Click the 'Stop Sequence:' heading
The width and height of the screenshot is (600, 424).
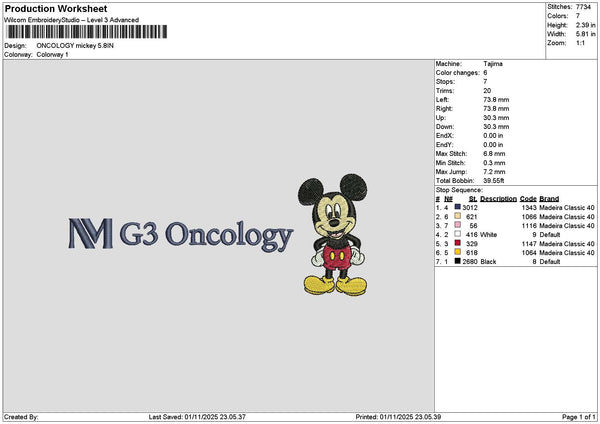coord(459,190)
